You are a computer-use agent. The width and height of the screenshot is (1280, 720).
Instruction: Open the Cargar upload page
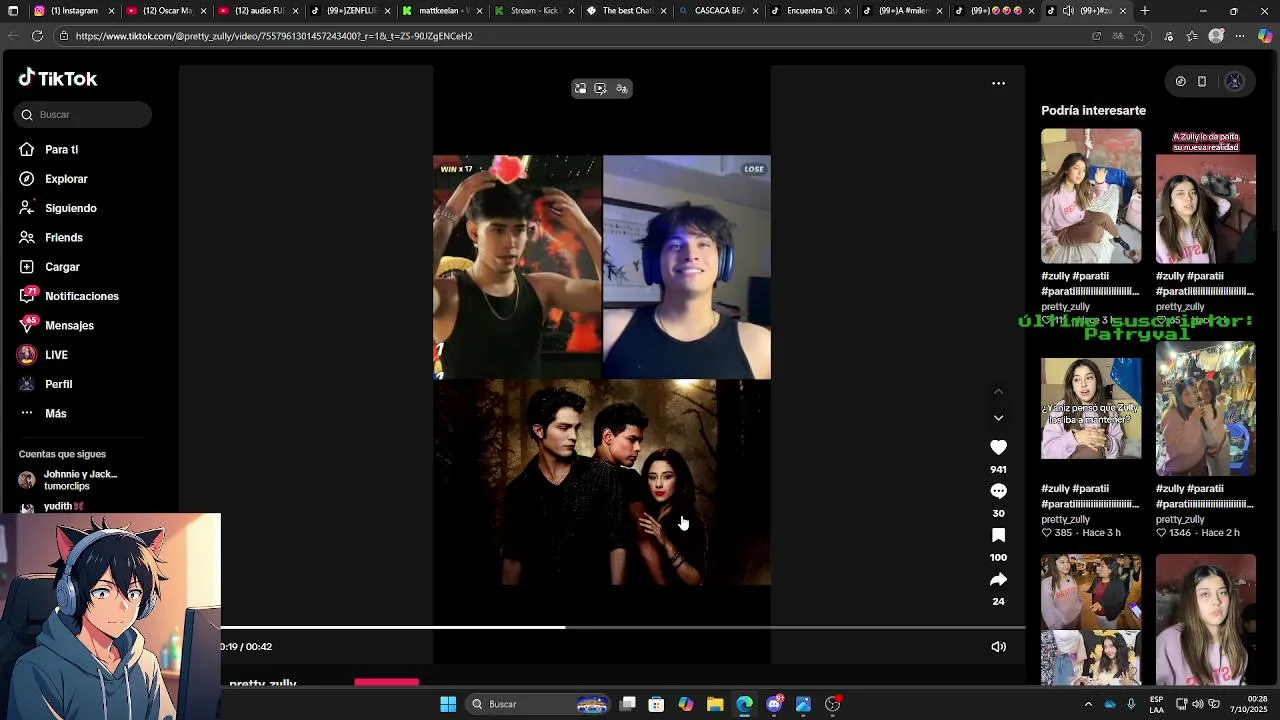coord(62,267)
